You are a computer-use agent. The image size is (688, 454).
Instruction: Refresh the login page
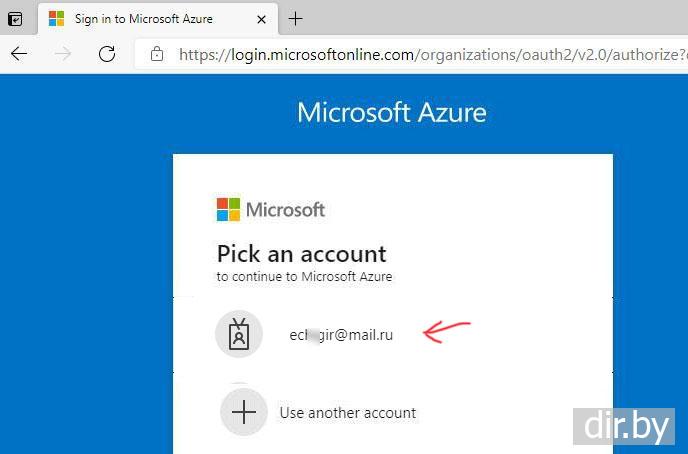point(107,55)
